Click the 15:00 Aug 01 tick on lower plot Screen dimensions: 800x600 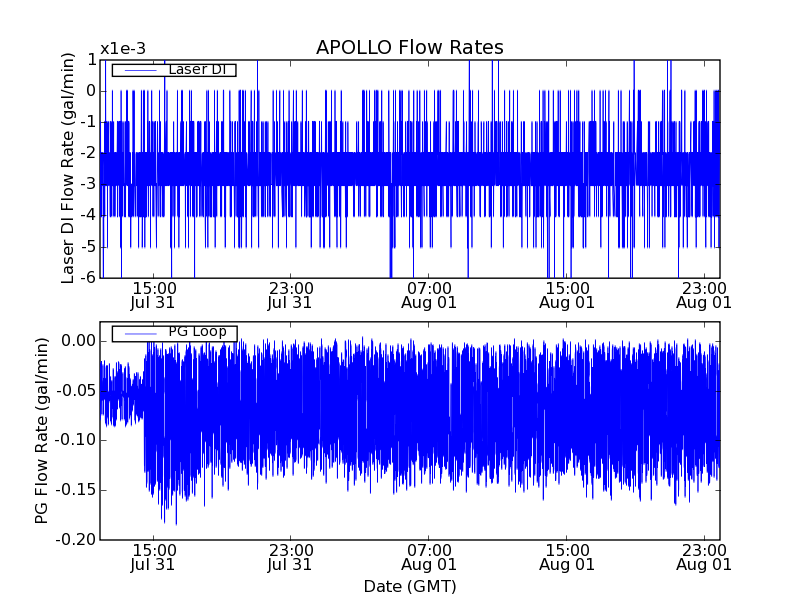(x=567, y=557)
